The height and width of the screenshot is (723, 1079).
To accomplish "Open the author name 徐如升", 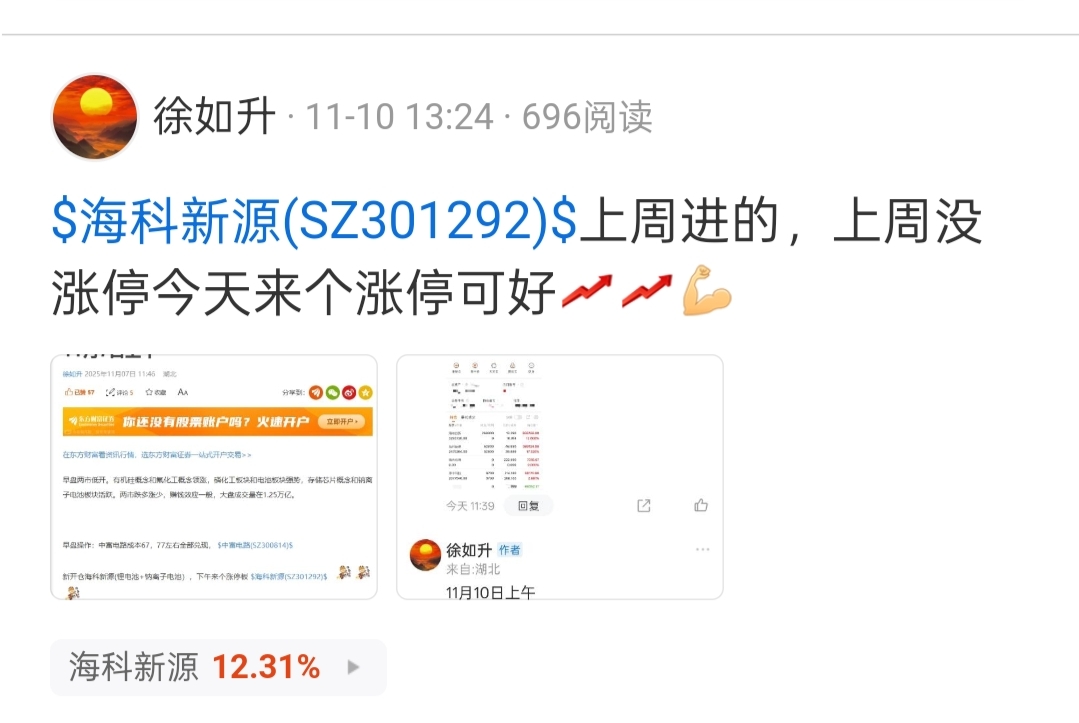I will click(x=214, y=116).
